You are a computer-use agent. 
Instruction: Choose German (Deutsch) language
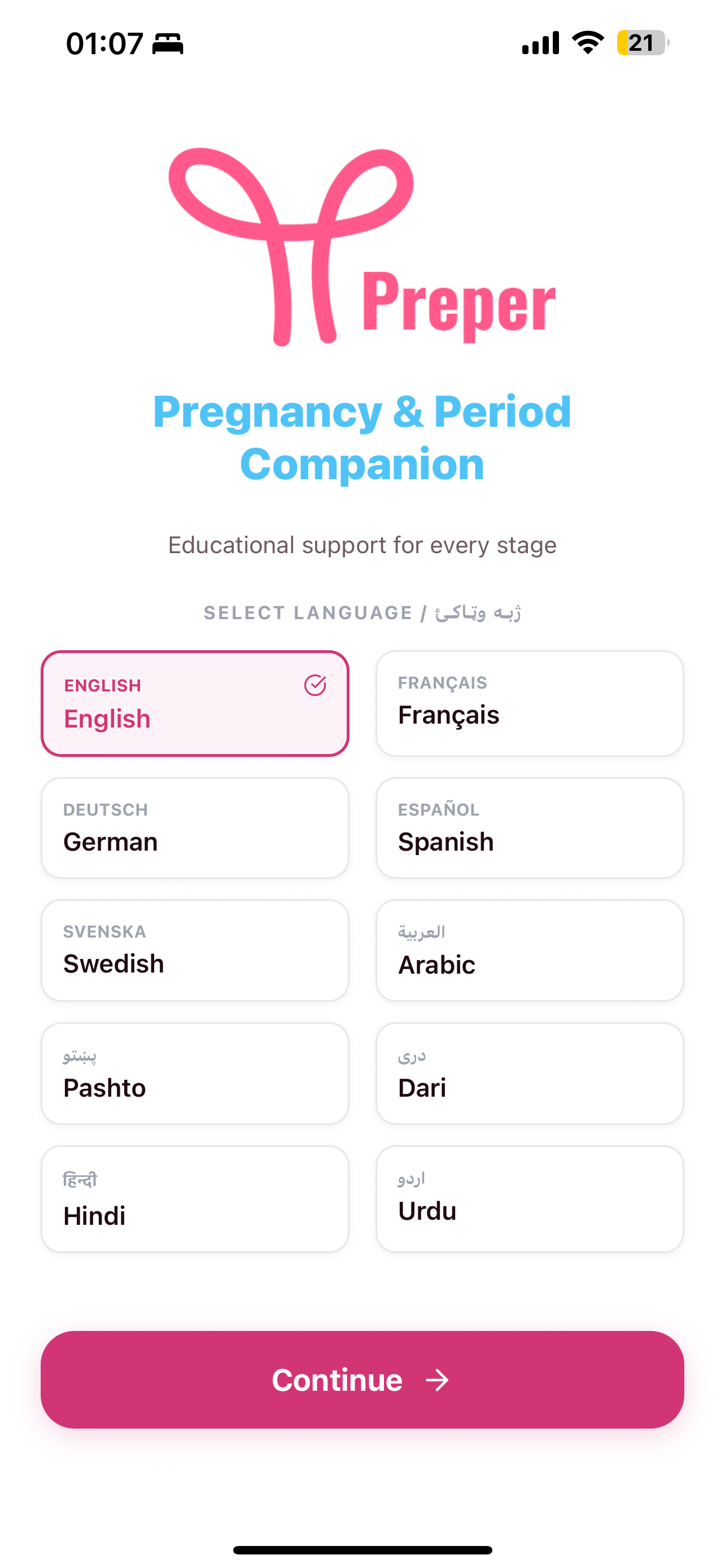[x=195, y=828]
